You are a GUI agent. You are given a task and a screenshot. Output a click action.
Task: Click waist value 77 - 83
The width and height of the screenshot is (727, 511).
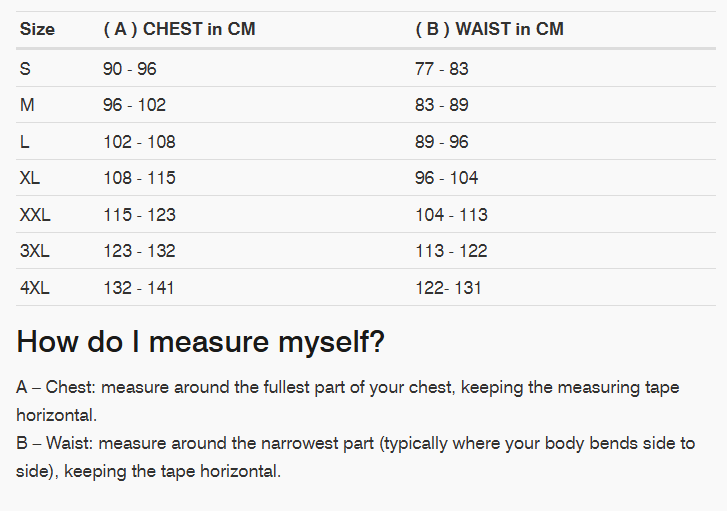pyautogui.click(x=442, y=69)
